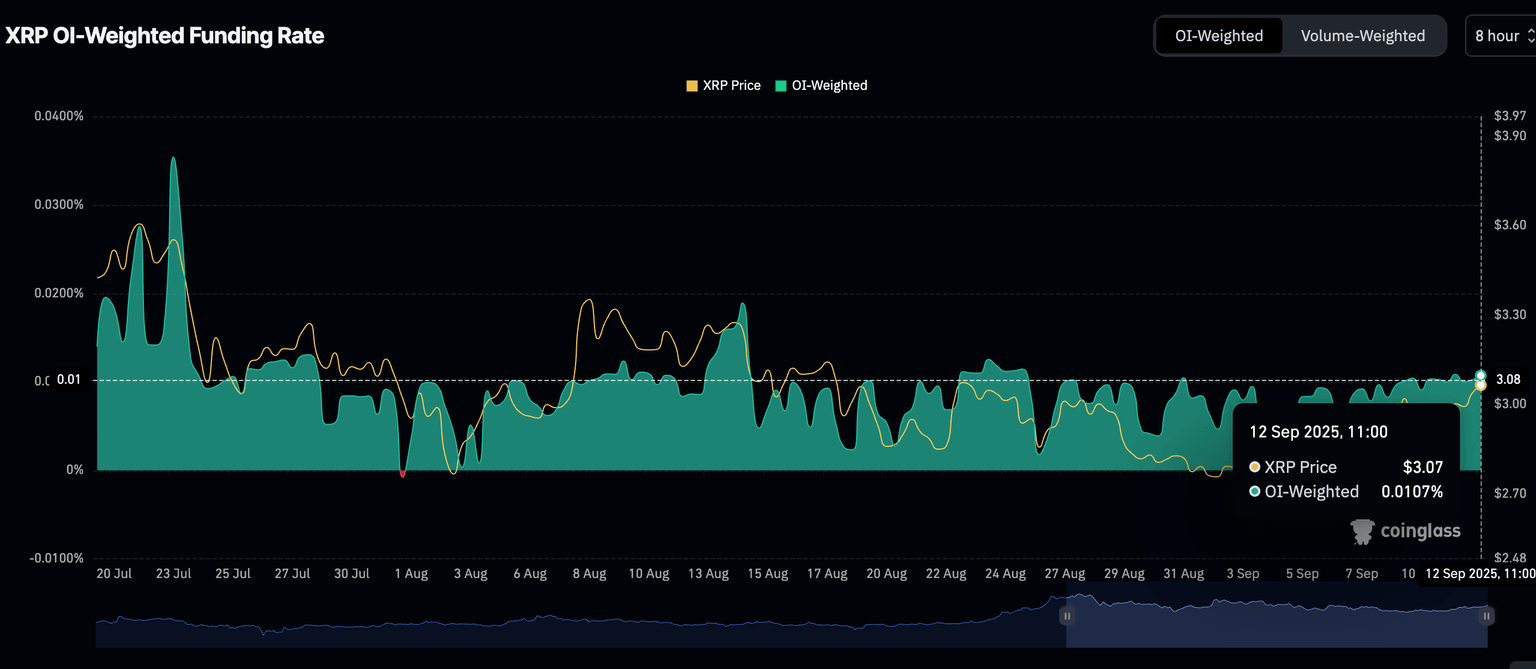Click the stepper arrows beside 8 hour
Image resolution: width=1536 pixels, height=669 pixels.
pos(1529,36)
